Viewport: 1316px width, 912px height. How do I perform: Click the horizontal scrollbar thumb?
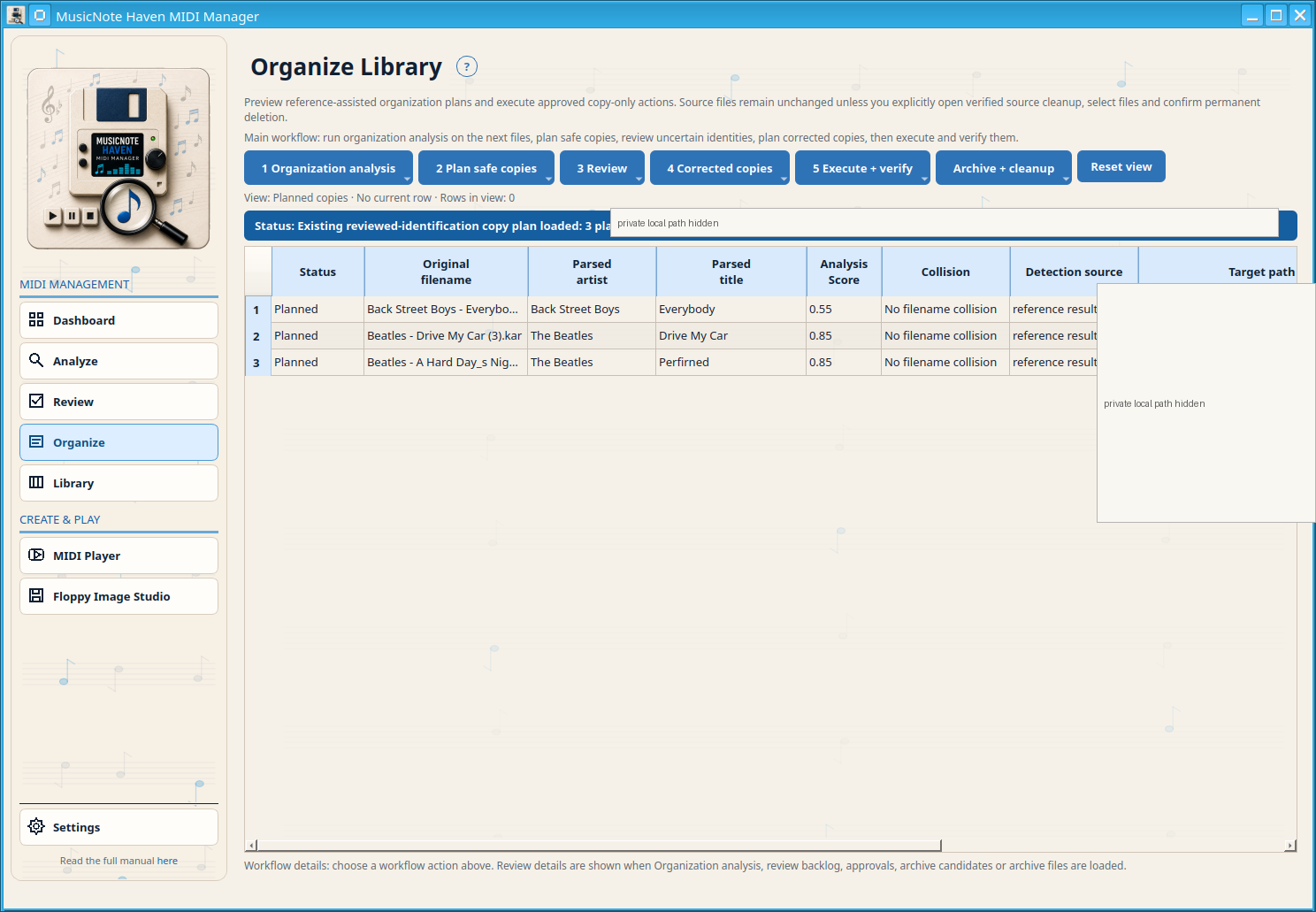pos(599,845)
